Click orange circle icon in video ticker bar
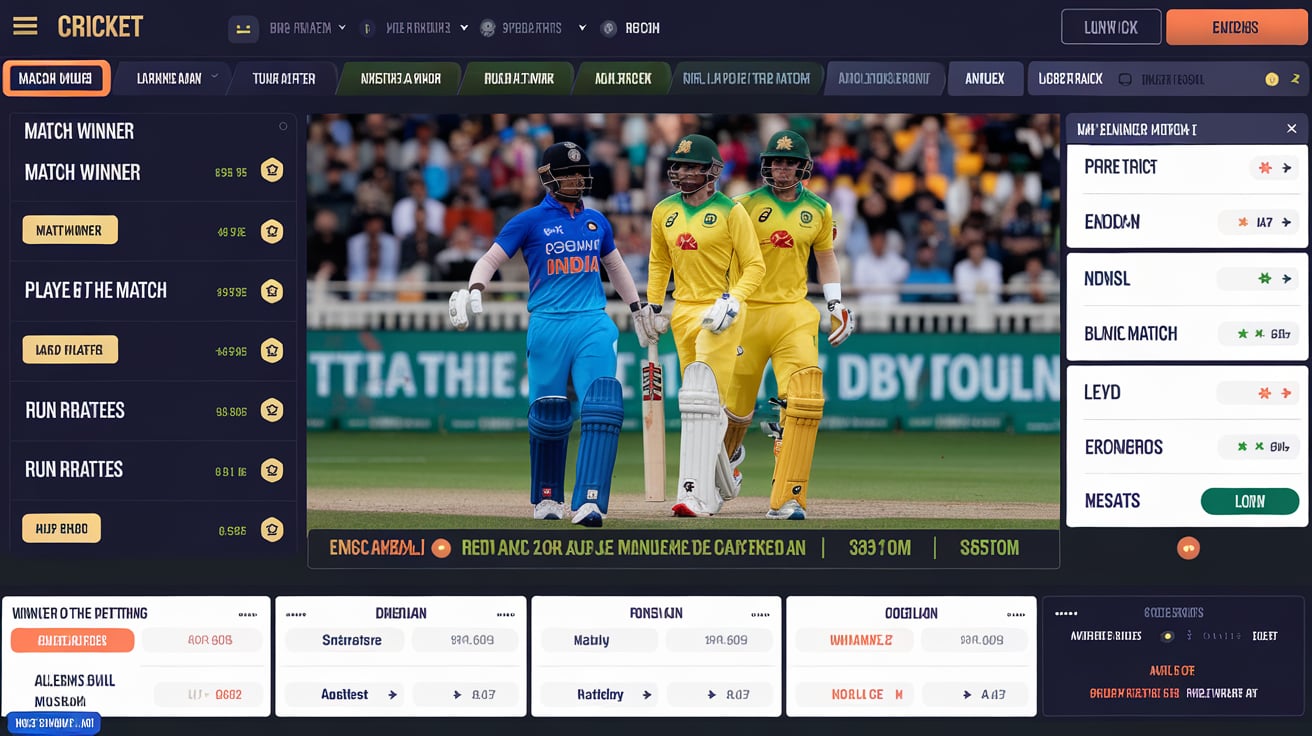 (x=441, y=548)
